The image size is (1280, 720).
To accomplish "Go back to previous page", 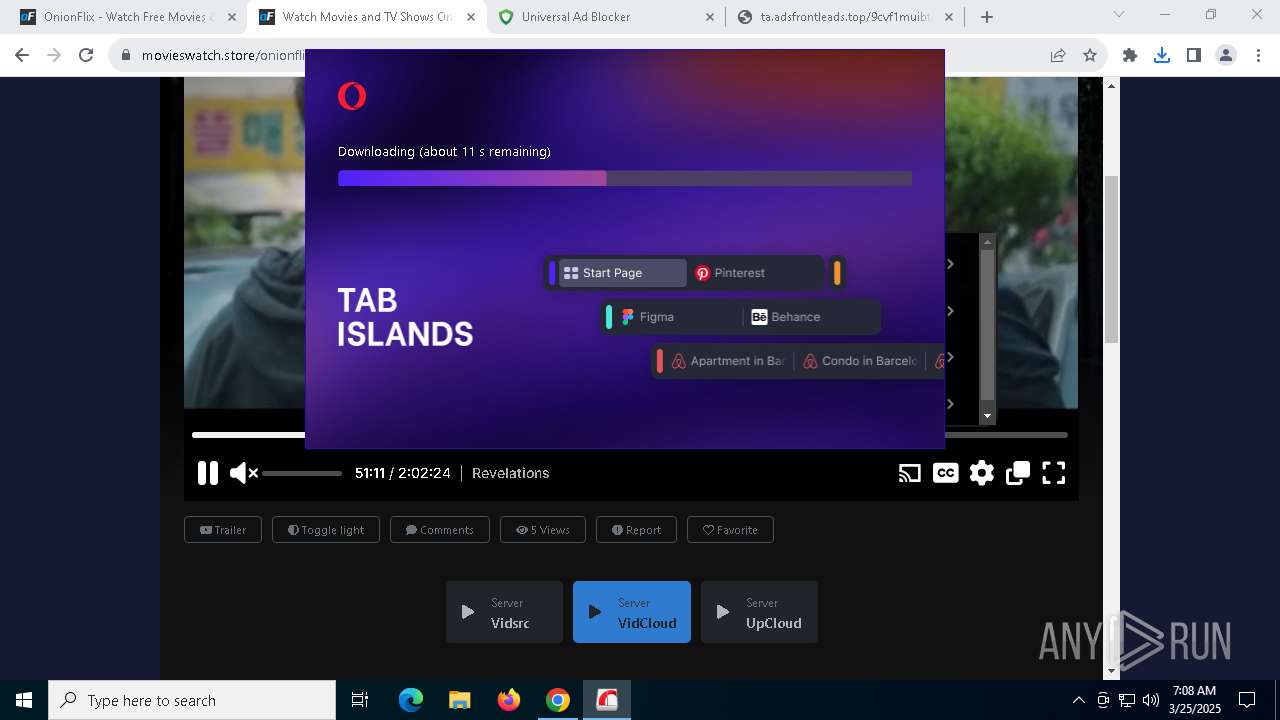I will (x=22, y=56).
